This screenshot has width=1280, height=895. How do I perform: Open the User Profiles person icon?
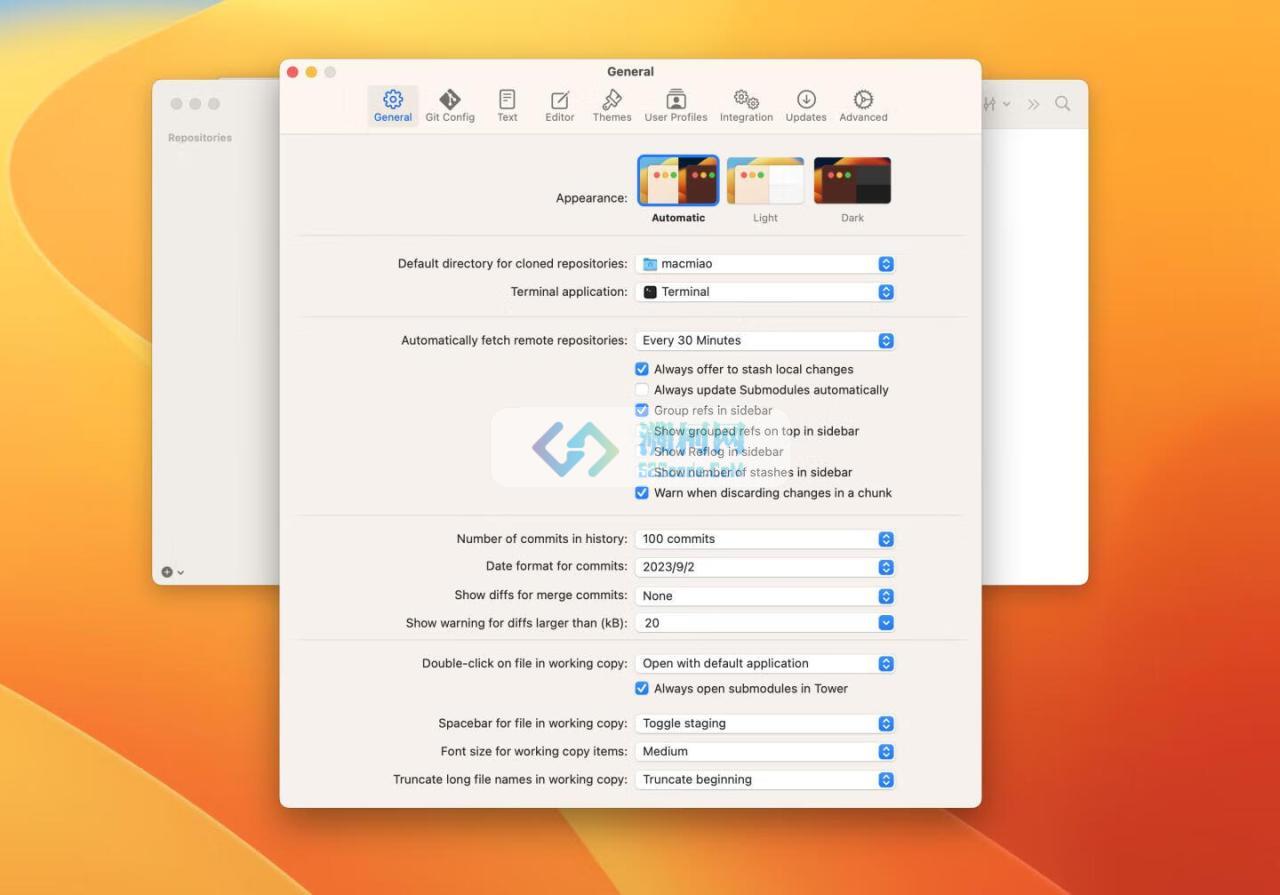[x=676, y=99]
